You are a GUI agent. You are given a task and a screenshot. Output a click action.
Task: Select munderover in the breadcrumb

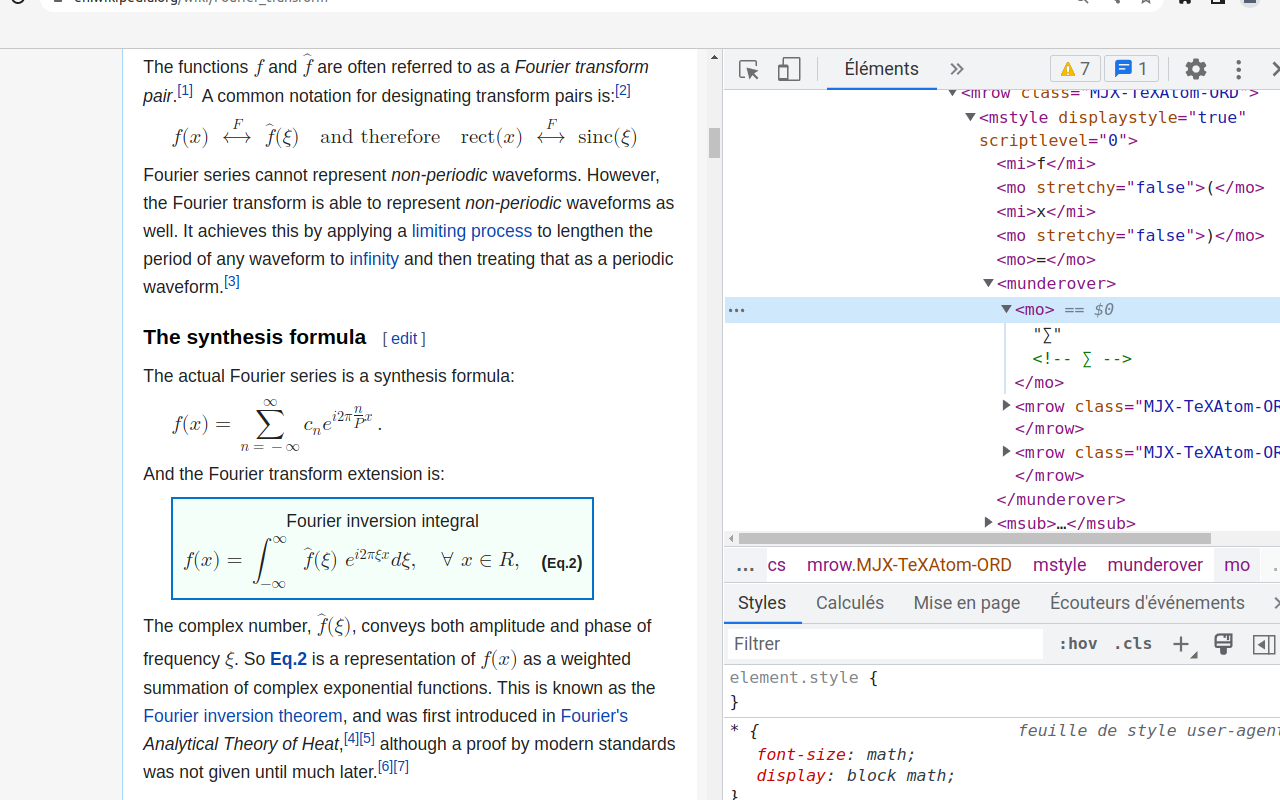click(x=1155, y=565)
